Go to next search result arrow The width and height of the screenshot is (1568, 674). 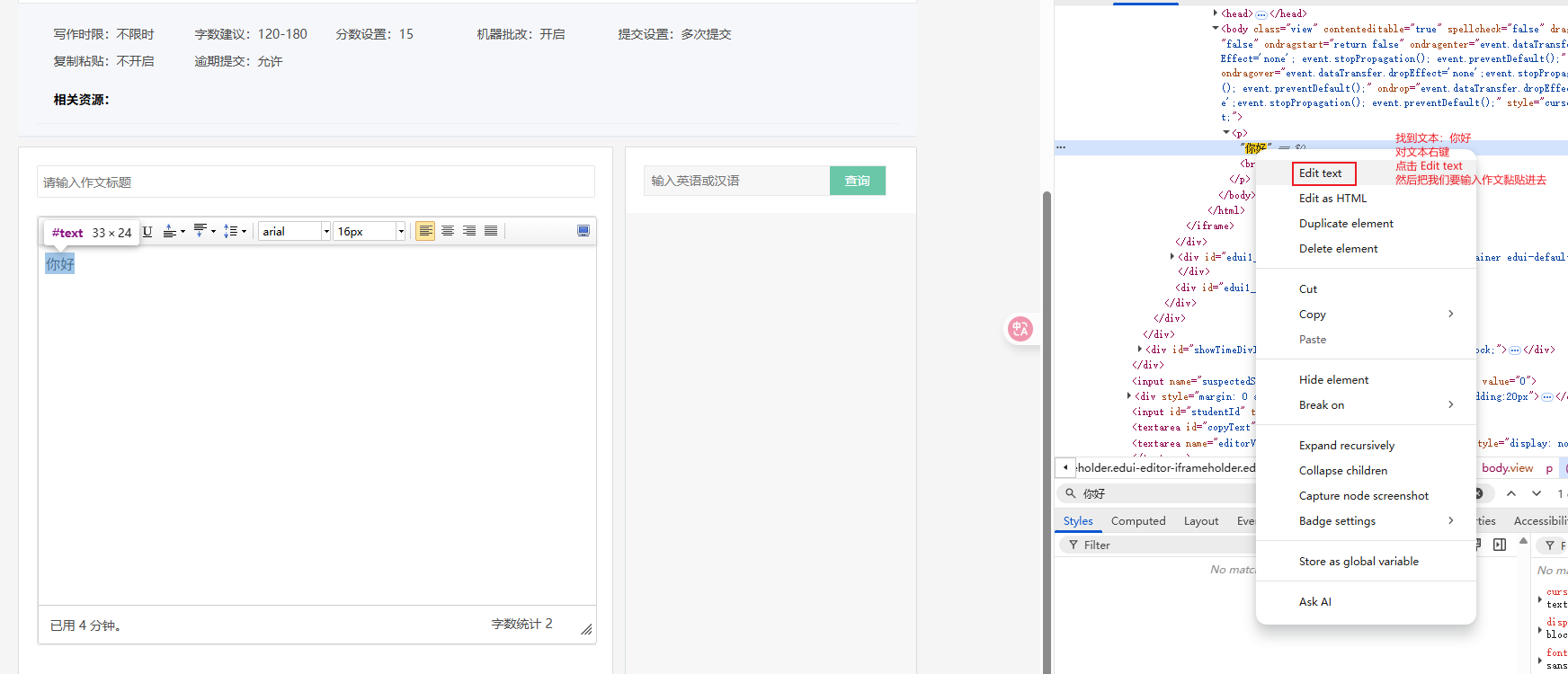[1537, 493]
